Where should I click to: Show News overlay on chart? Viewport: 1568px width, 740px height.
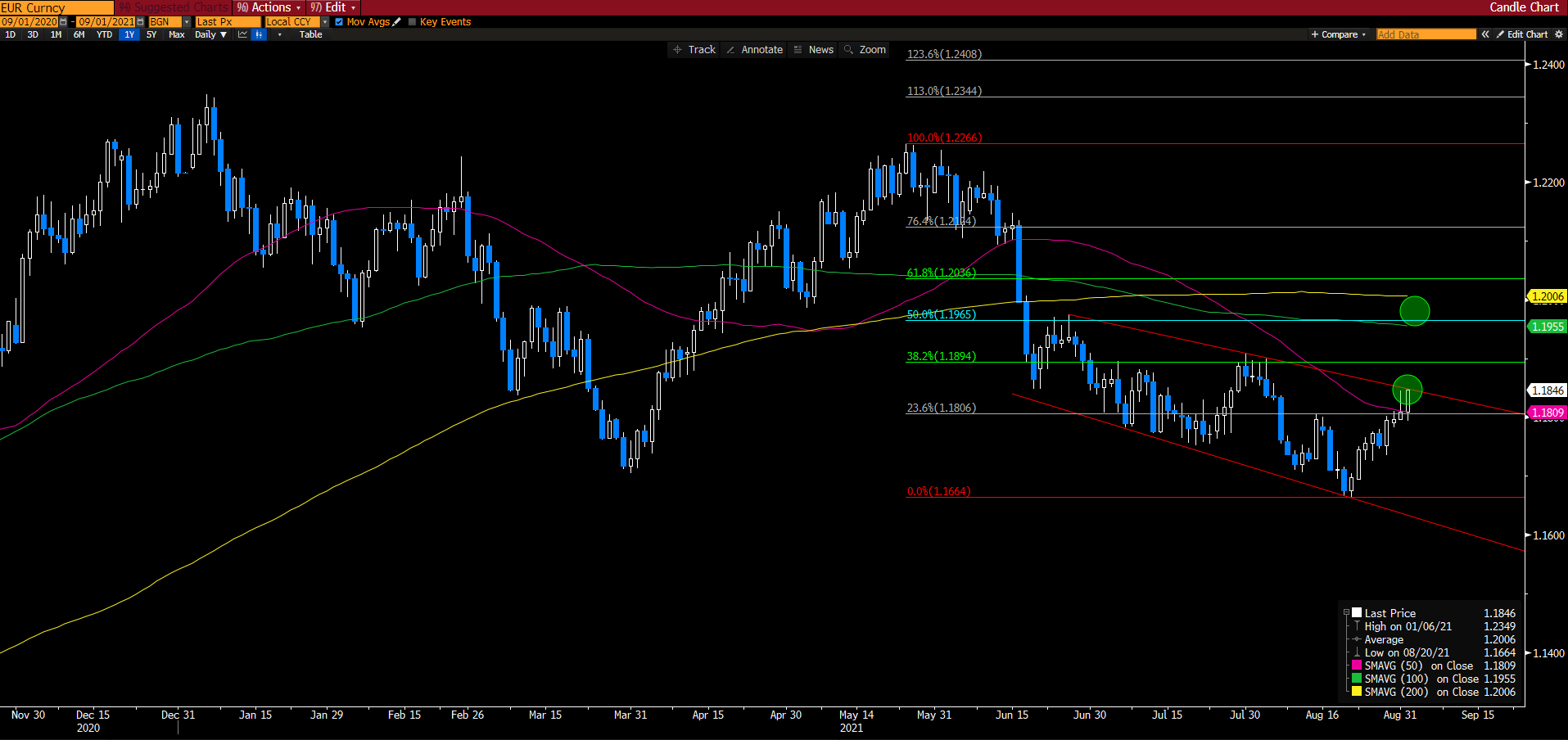point(814,50)
